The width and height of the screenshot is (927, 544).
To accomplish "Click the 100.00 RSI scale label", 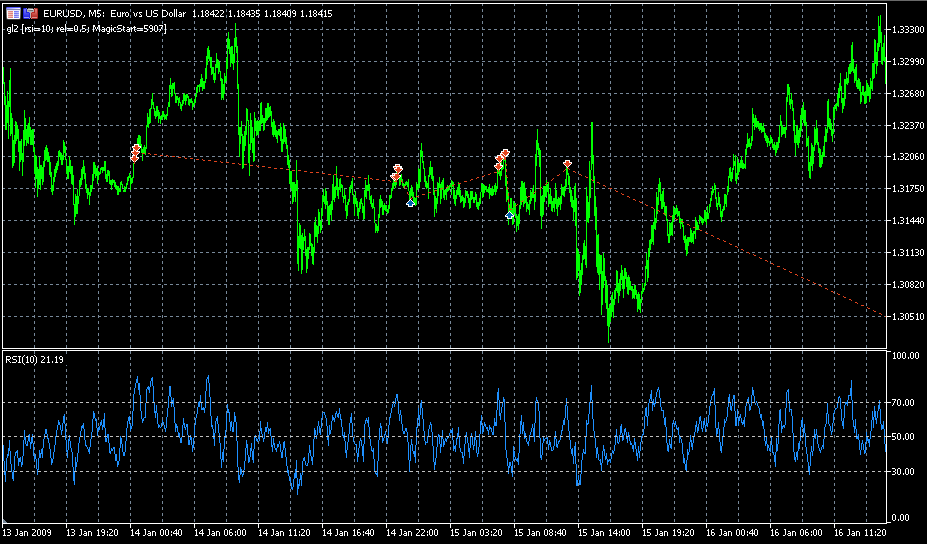I will coord(908,356).
